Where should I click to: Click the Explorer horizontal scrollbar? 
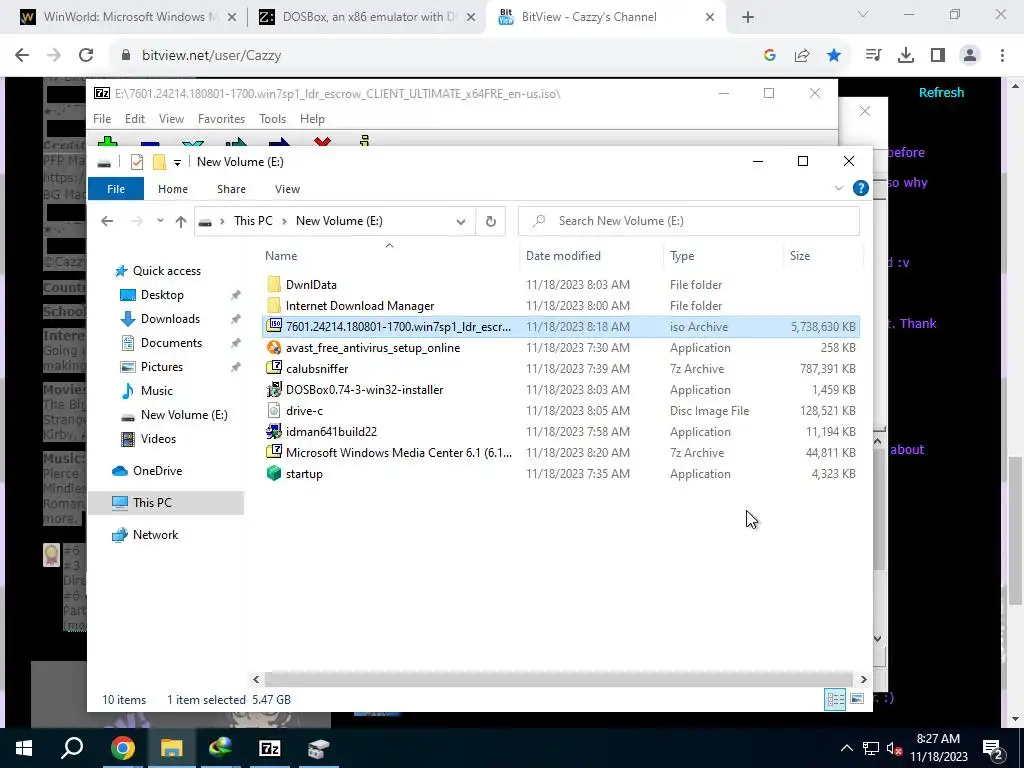tap(559, 679)
